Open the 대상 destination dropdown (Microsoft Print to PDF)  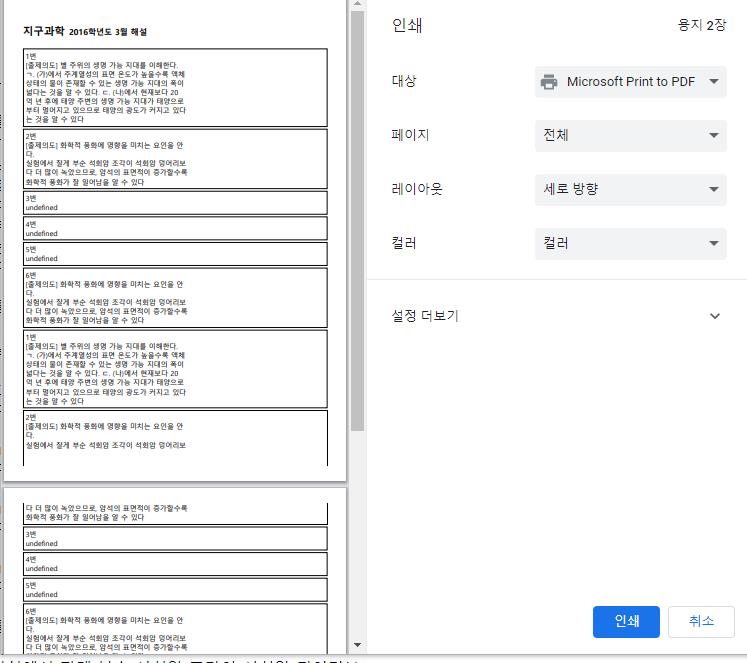pyautogui.click(x=630, y=82)
